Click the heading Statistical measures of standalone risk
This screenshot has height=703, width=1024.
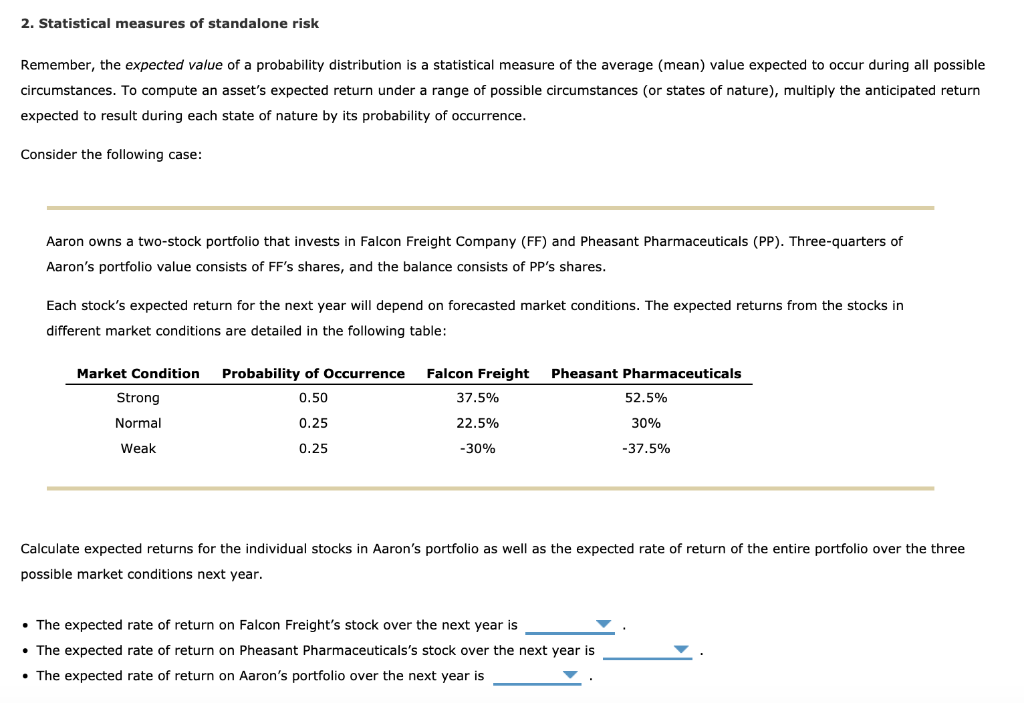pyautogui.click(x=170, y=22)
